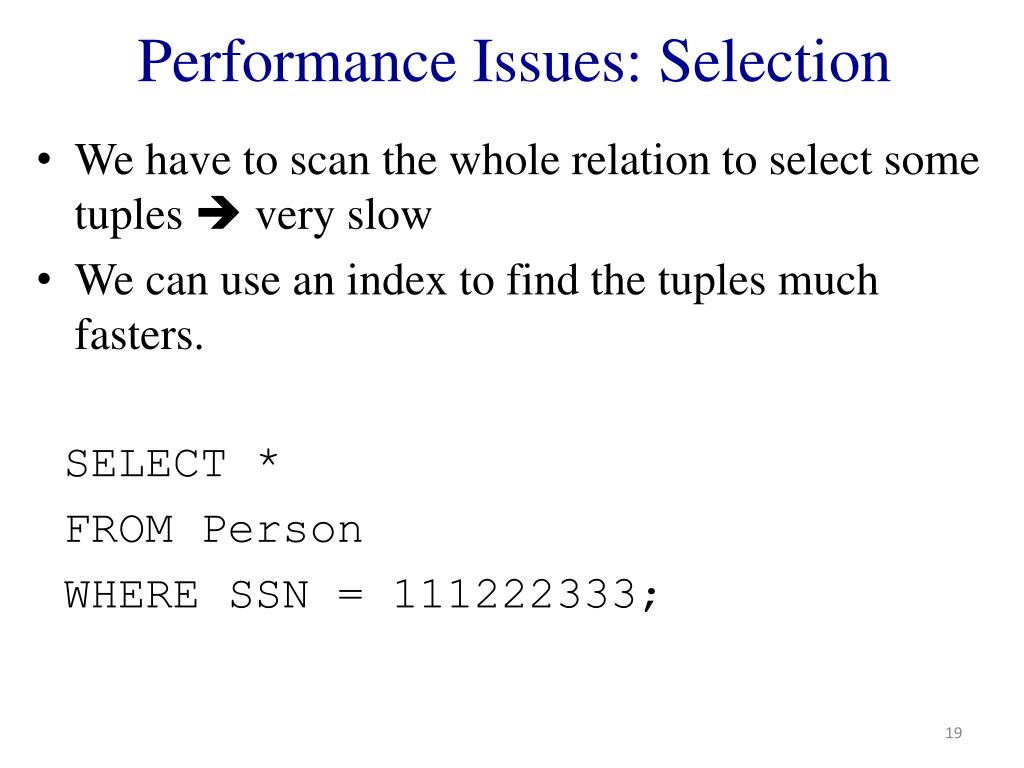
Task: Click the word 'index' in second bullet
Action: click(396, 280)
